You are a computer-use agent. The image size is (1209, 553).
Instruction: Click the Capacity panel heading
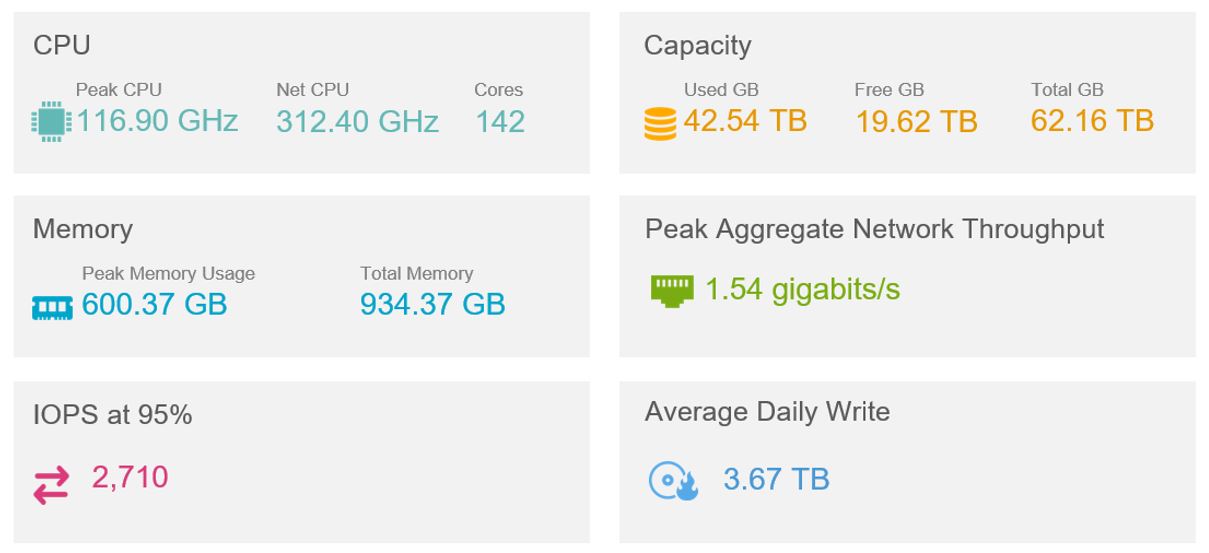698,46
